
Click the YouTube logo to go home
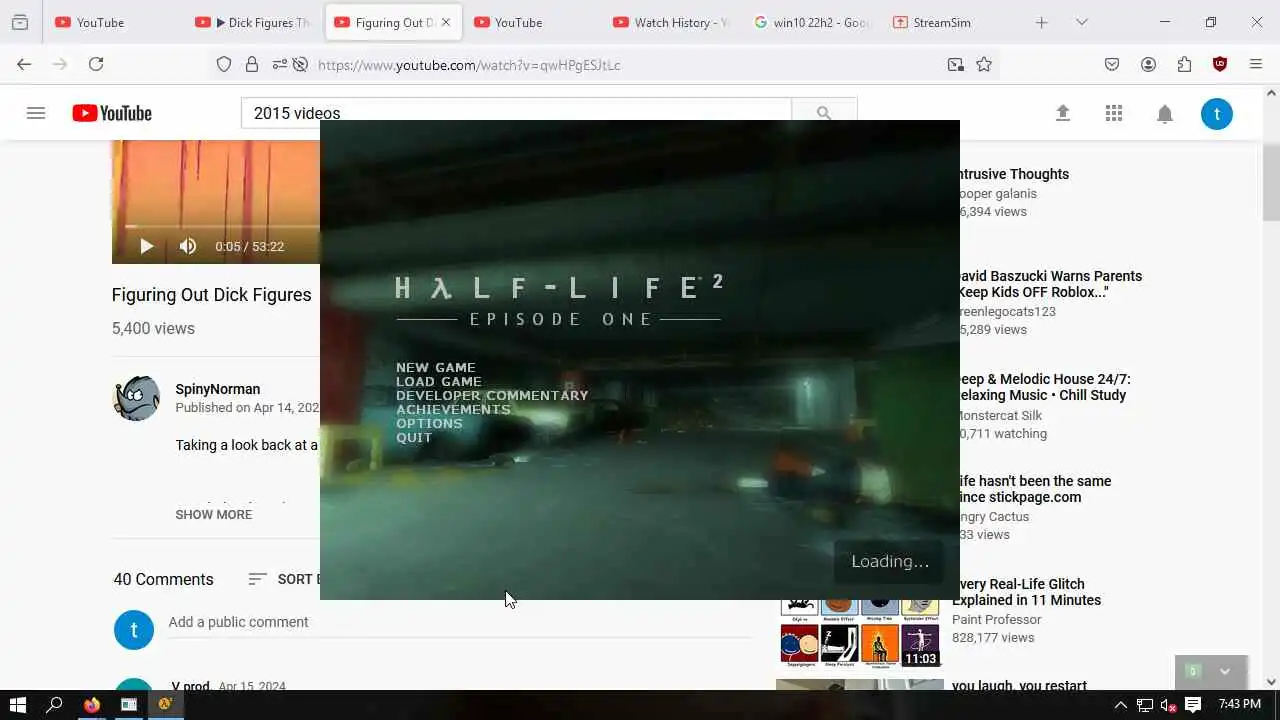pos(112,113)
